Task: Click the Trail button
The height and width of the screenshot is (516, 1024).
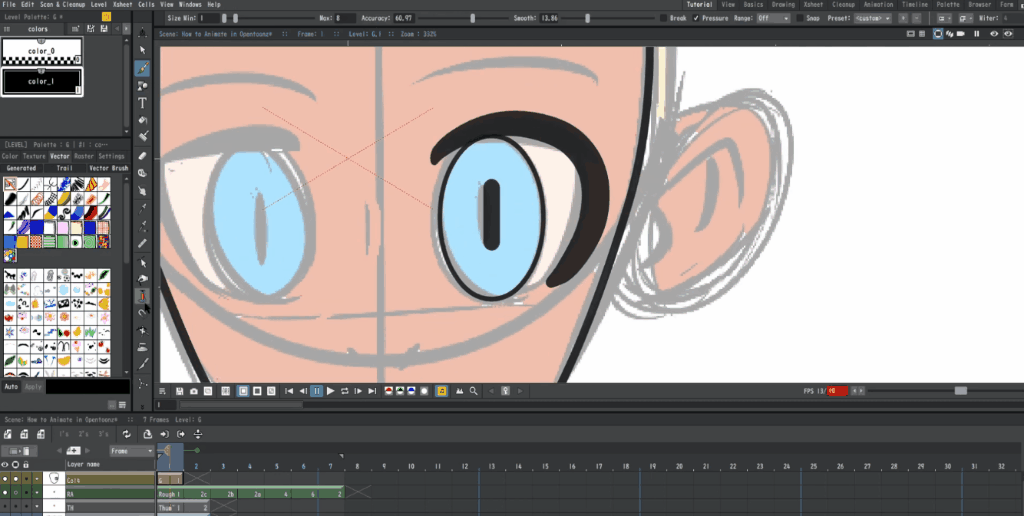Action: 64,168
